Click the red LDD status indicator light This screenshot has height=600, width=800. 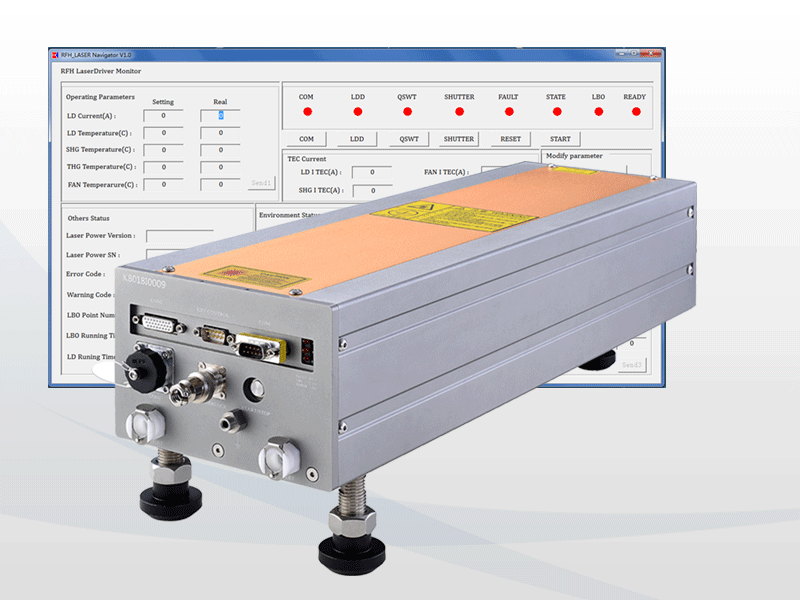pos(358,112)
